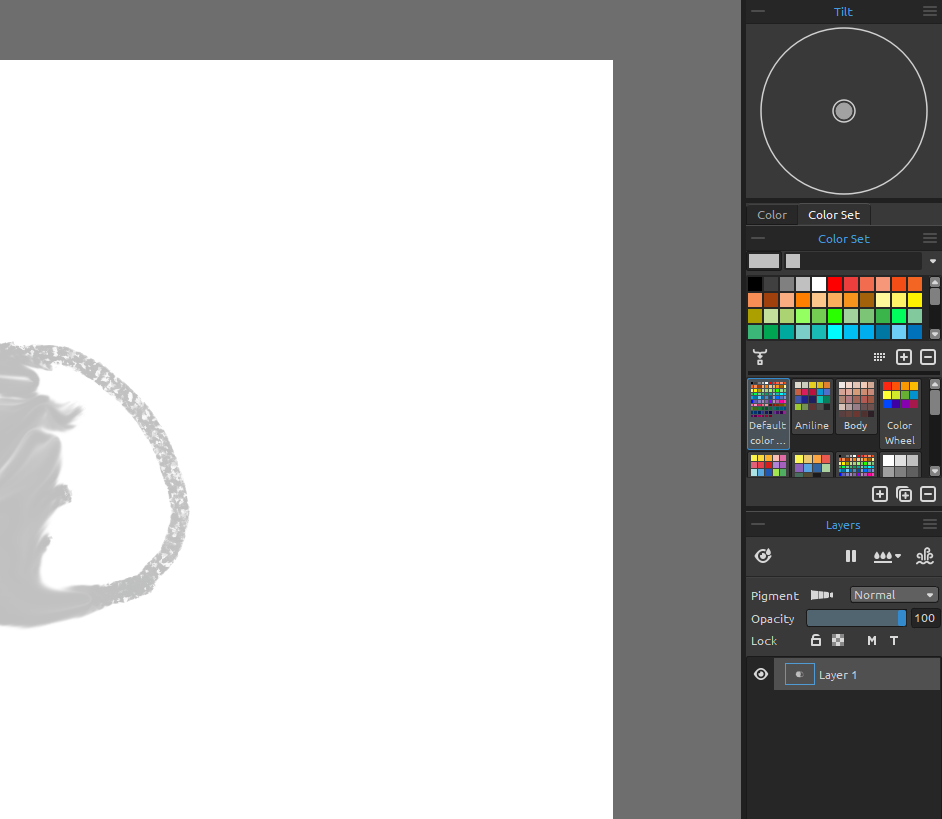Remove color from set minus icon
The height and width of the screenshot is (819, 942).
point(928,357)
